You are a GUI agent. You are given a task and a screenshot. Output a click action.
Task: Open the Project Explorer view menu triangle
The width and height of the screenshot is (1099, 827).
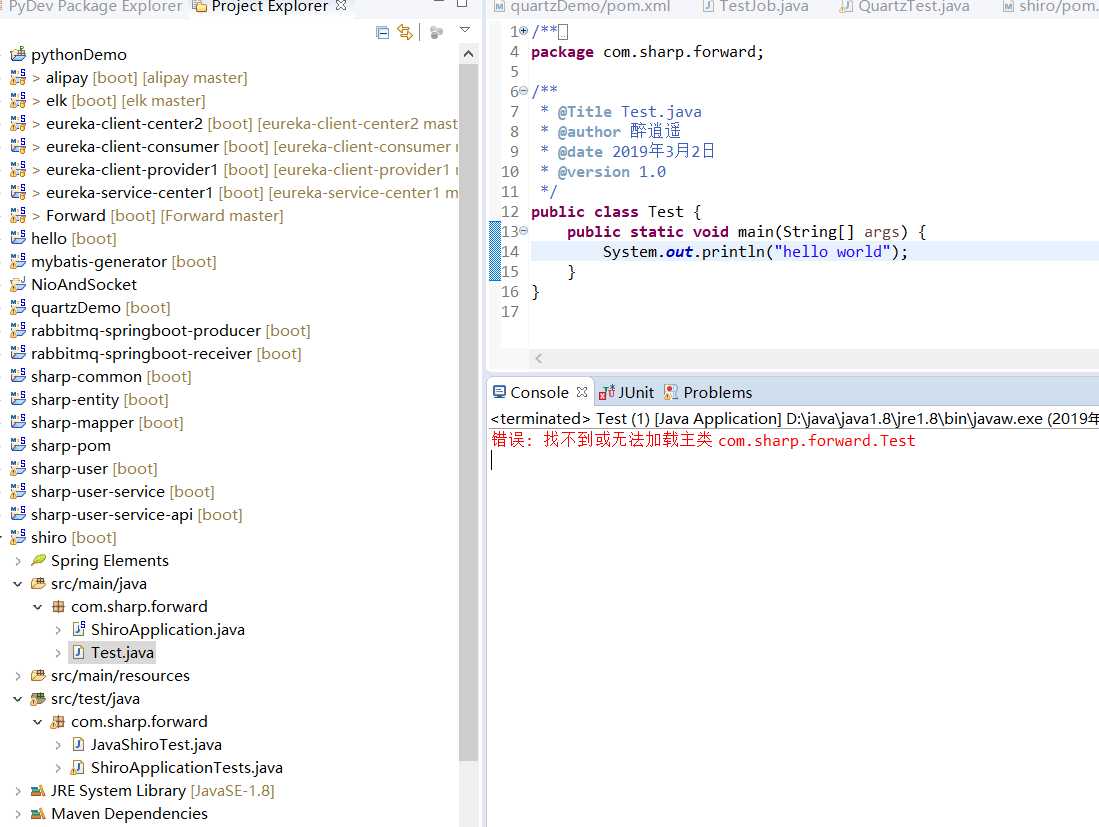pos(465,30)
